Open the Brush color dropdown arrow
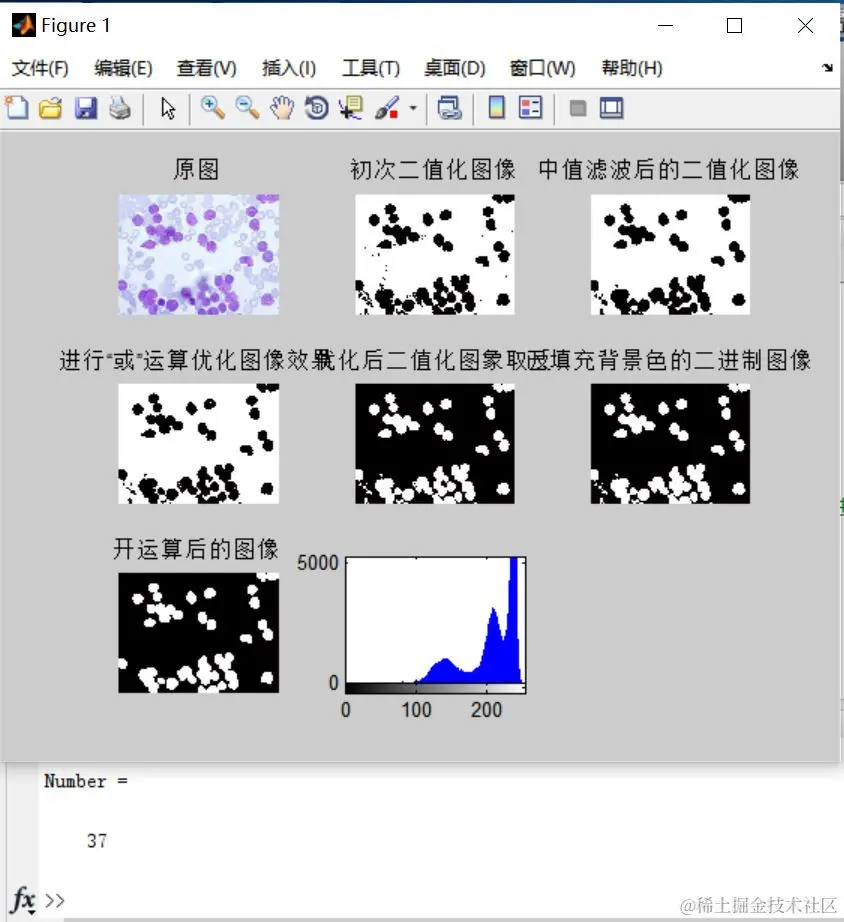Screen dimensions: 844x922 413,108
